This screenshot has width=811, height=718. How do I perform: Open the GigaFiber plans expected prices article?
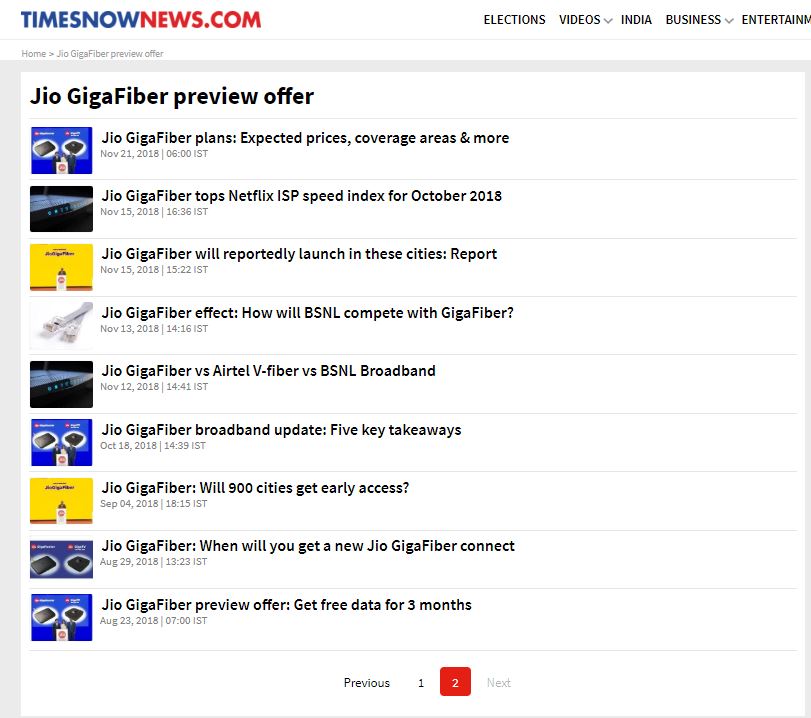305,138
